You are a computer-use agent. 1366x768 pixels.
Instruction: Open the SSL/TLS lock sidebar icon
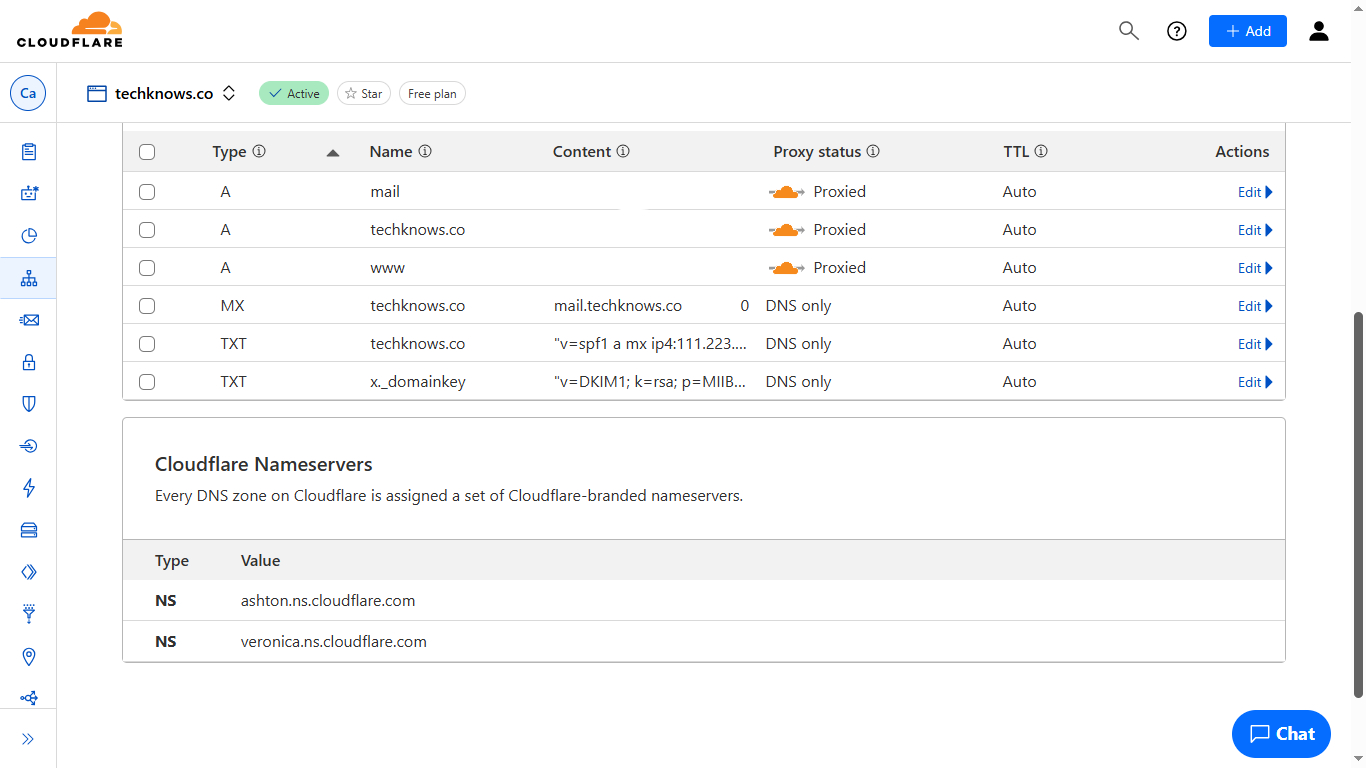[29, 362]
